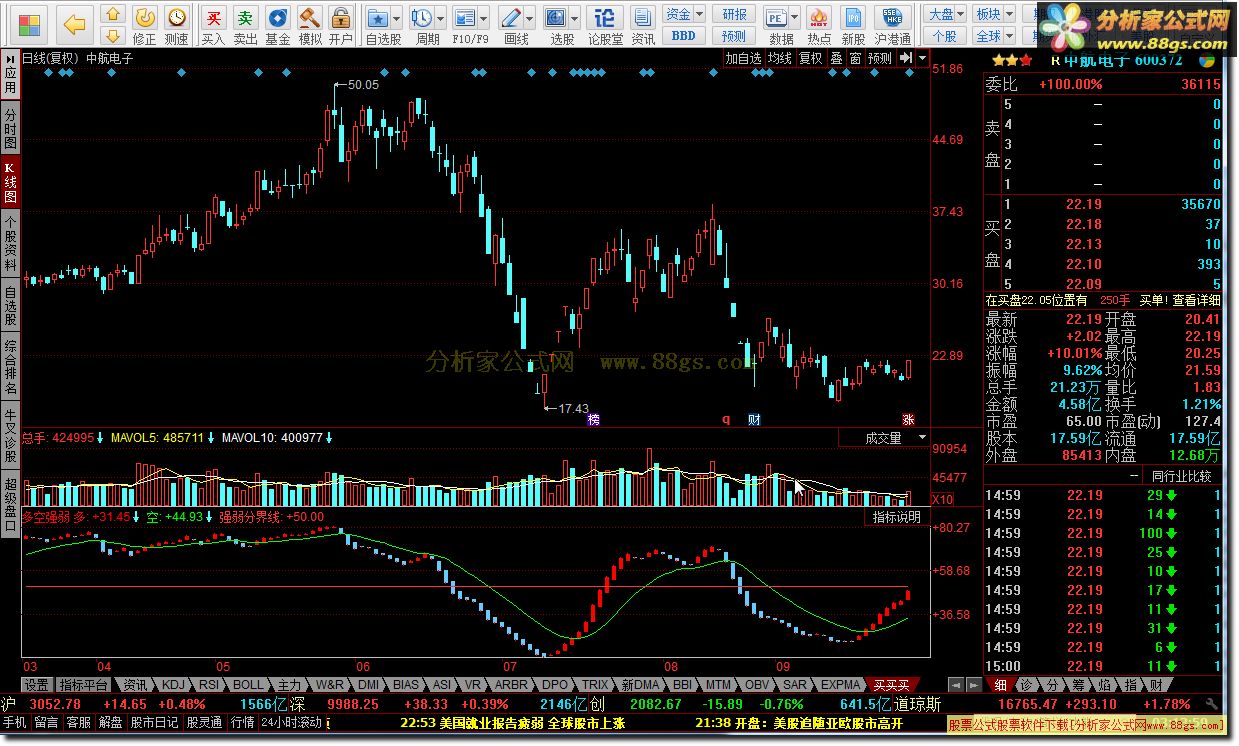Open the 论股堂 forum icon
This screenshot has width=1239, height=746.
[605, 25]
